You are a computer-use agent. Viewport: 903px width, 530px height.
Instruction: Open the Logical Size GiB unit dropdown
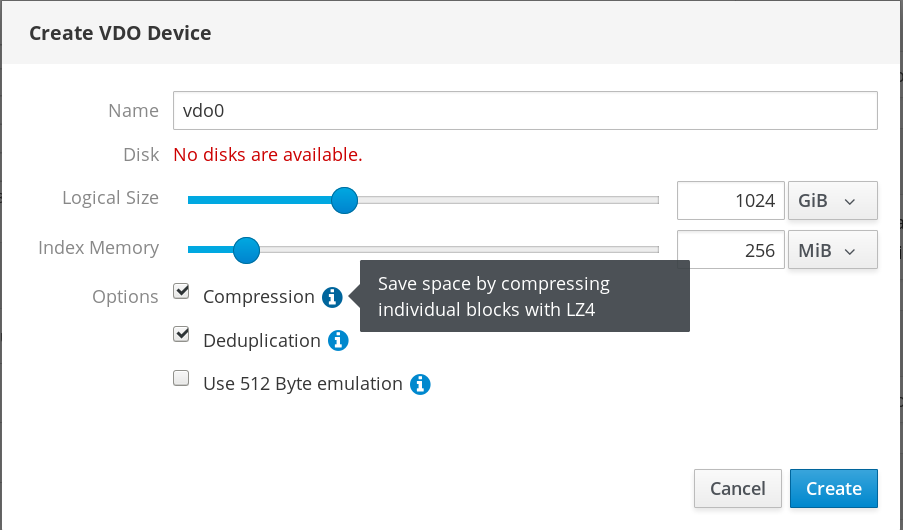click(833, 200)
